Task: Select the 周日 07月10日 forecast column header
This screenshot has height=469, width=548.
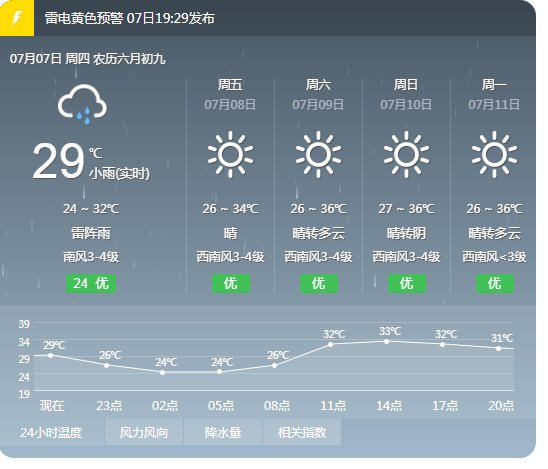Action: (406, 94)
